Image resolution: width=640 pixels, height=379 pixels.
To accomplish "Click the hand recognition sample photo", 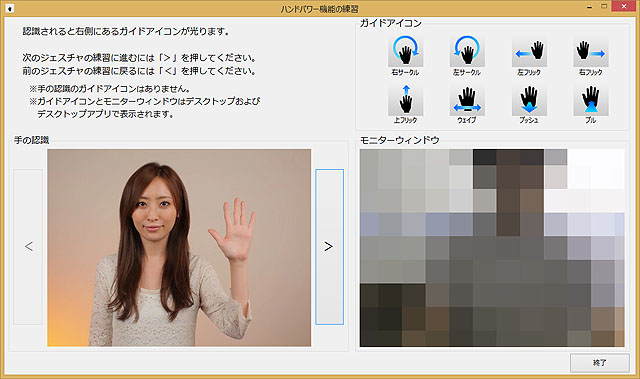I will point(179,248).
